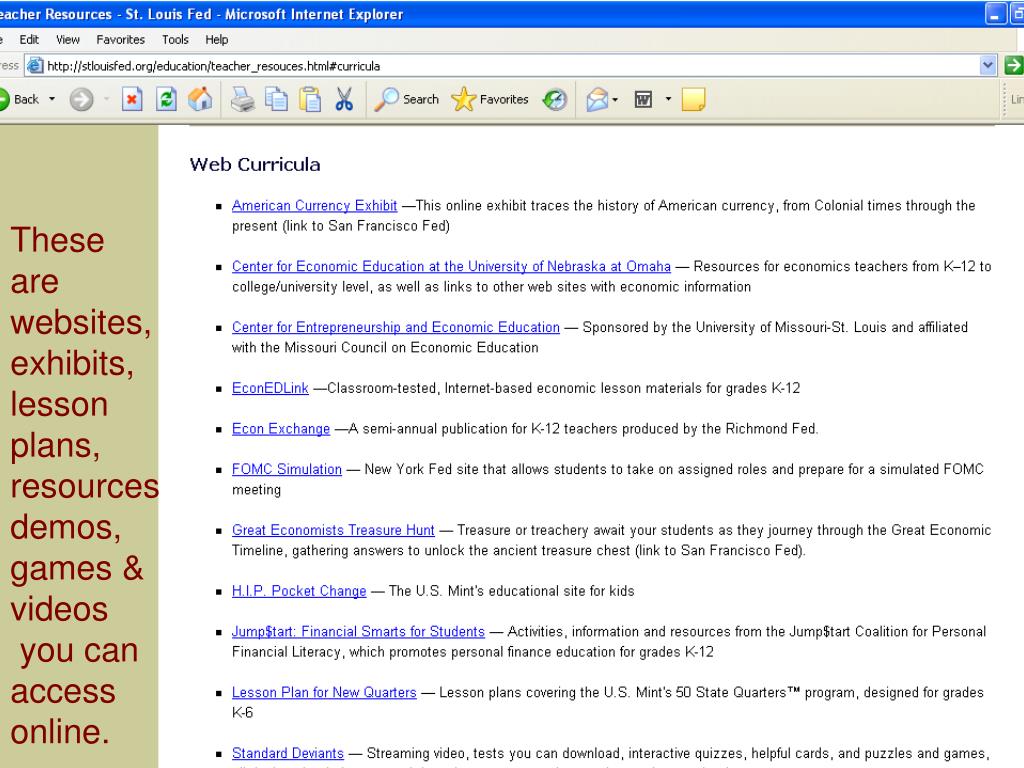Expand the Mail button dropdown arrow
This screenshot has width=1024, height=768.
click(x=615, y=99)
